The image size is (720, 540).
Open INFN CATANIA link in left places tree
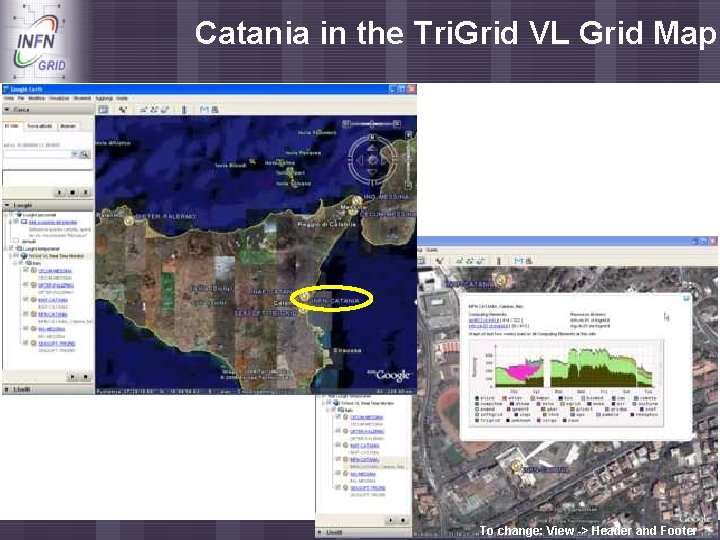pos(53,315)
